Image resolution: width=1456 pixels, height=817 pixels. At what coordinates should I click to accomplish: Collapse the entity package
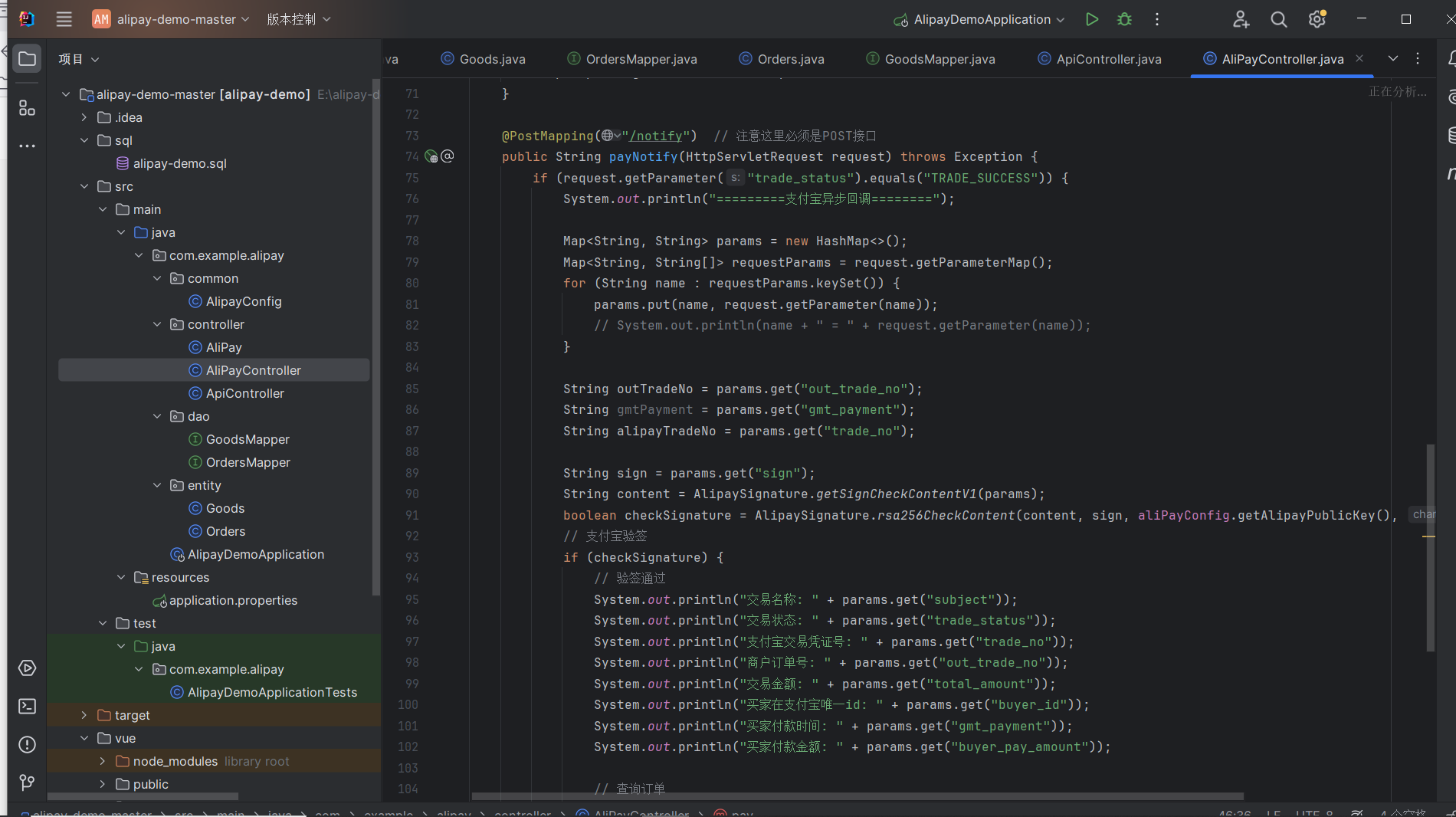(157, 485)
